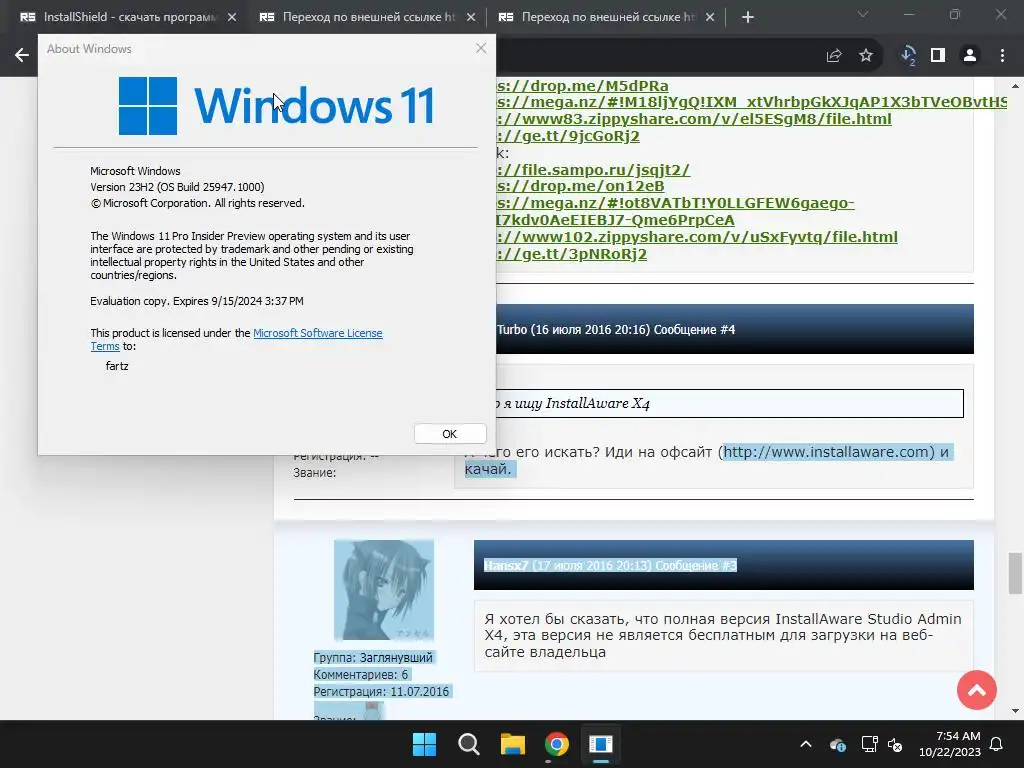Open the Microsoft Software License Terms link

[317, 333]
